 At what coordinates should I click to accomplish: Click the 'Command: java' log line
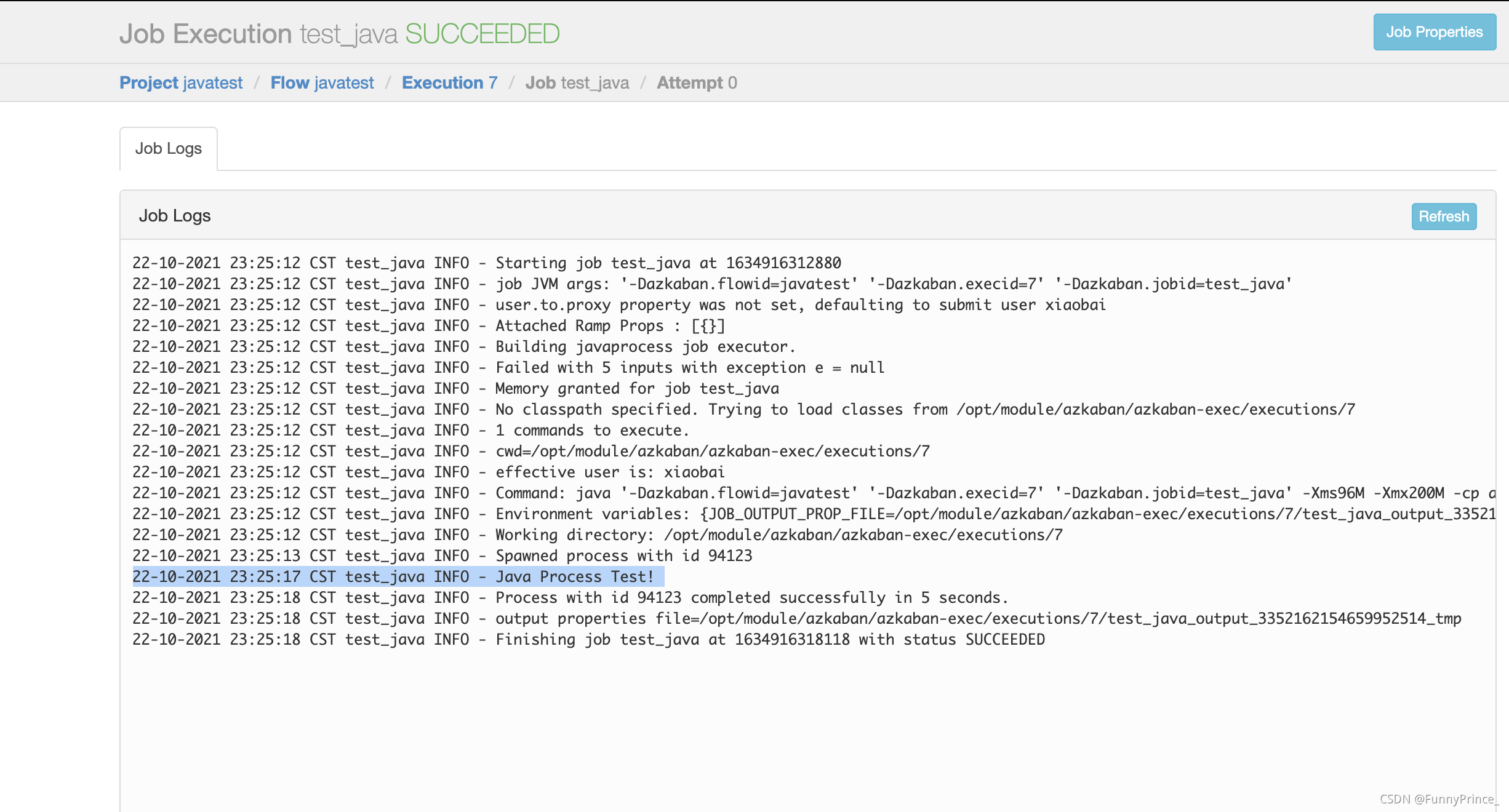pos(814,493)
